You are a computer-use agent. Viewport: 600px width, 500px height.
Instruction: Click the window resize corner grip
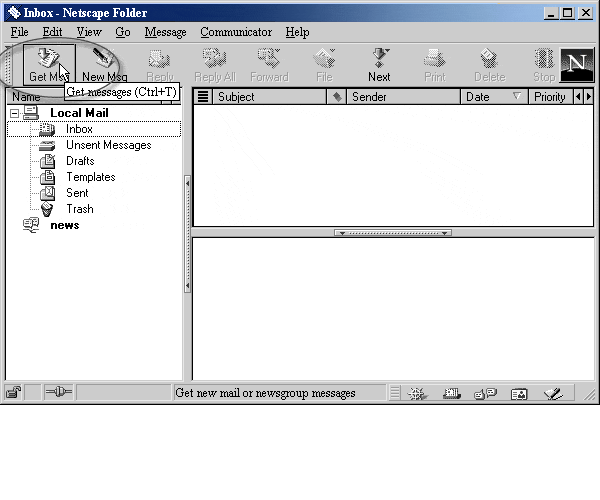click(x=590, y=394)
